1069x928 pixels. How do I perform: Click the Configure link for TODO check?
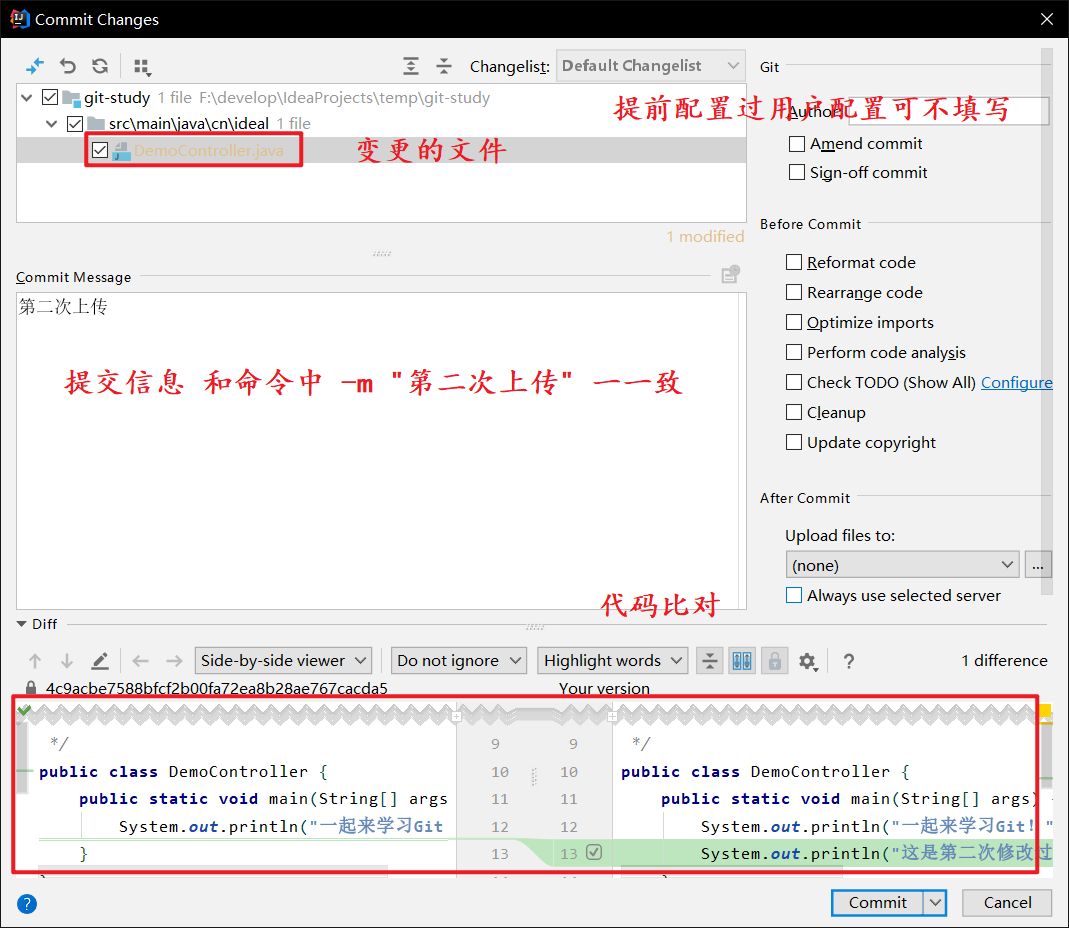tap(1017, 382)
